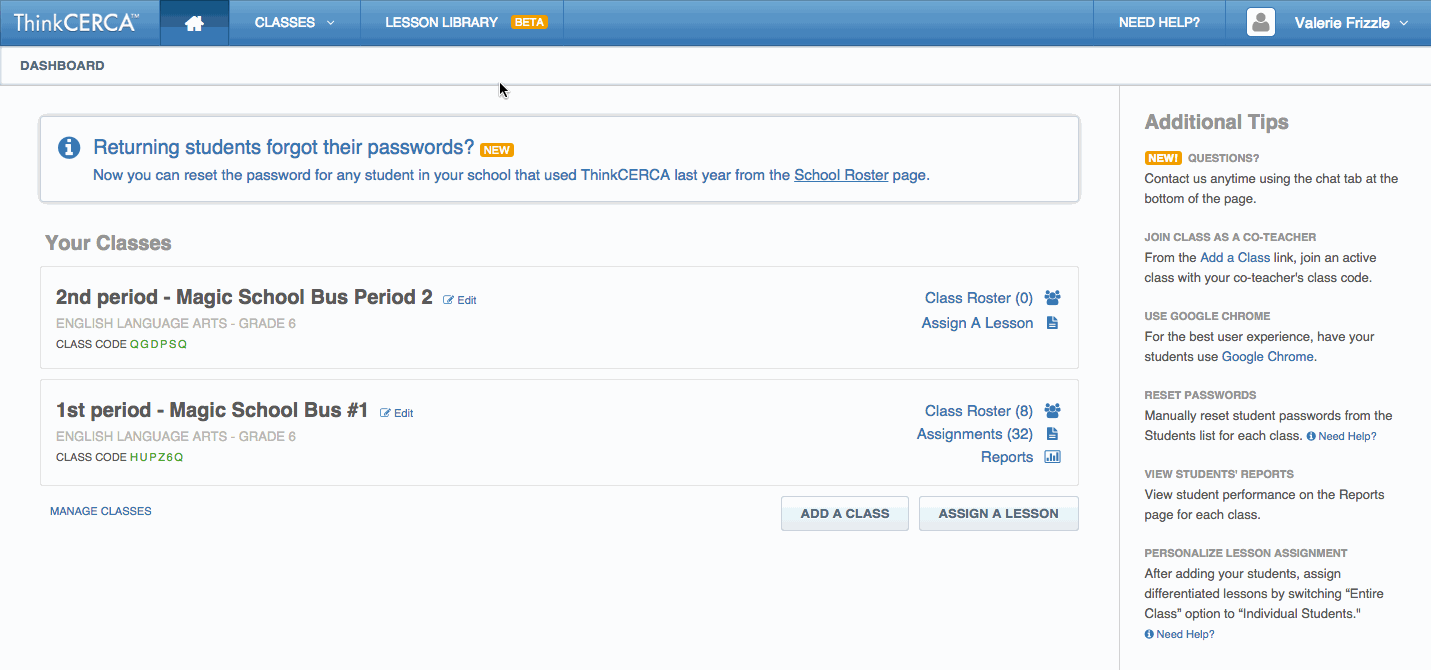Open the Valerie Frizzle account menu
Viewport: 1431px width, 670px height.
click(1351, 22)
